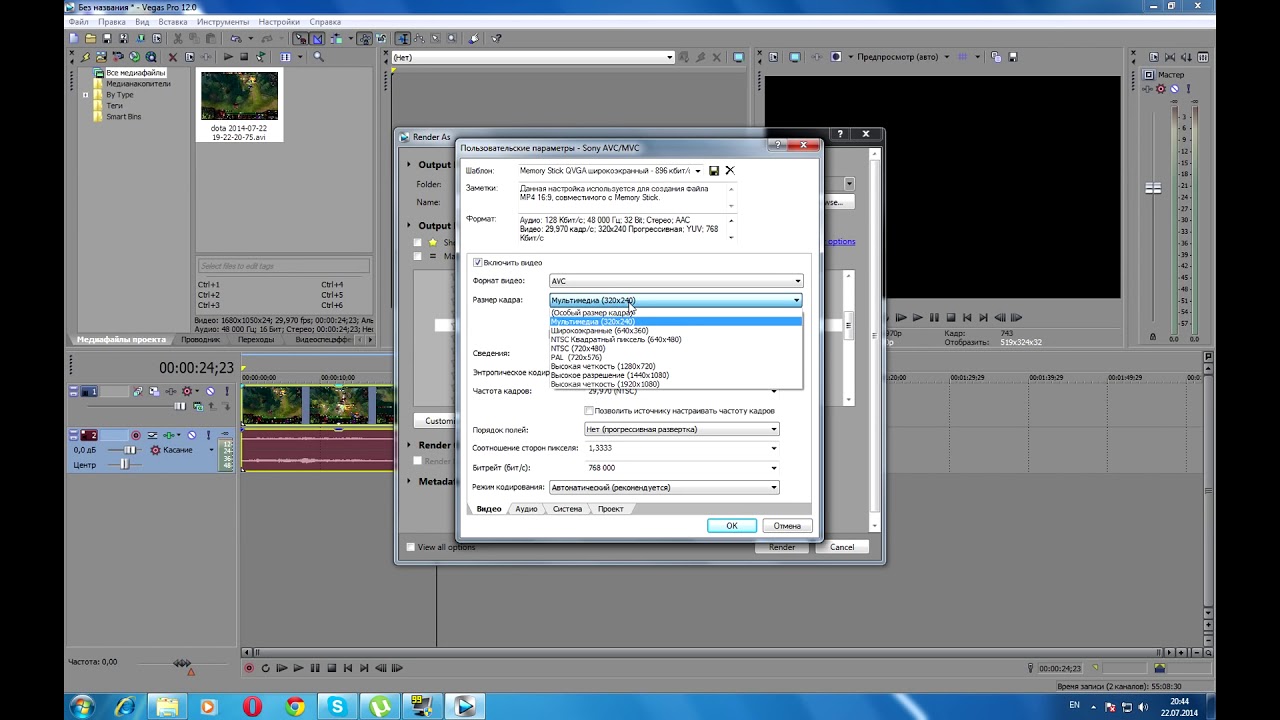Delete the template with the X icon

click(x=730, y=171)
